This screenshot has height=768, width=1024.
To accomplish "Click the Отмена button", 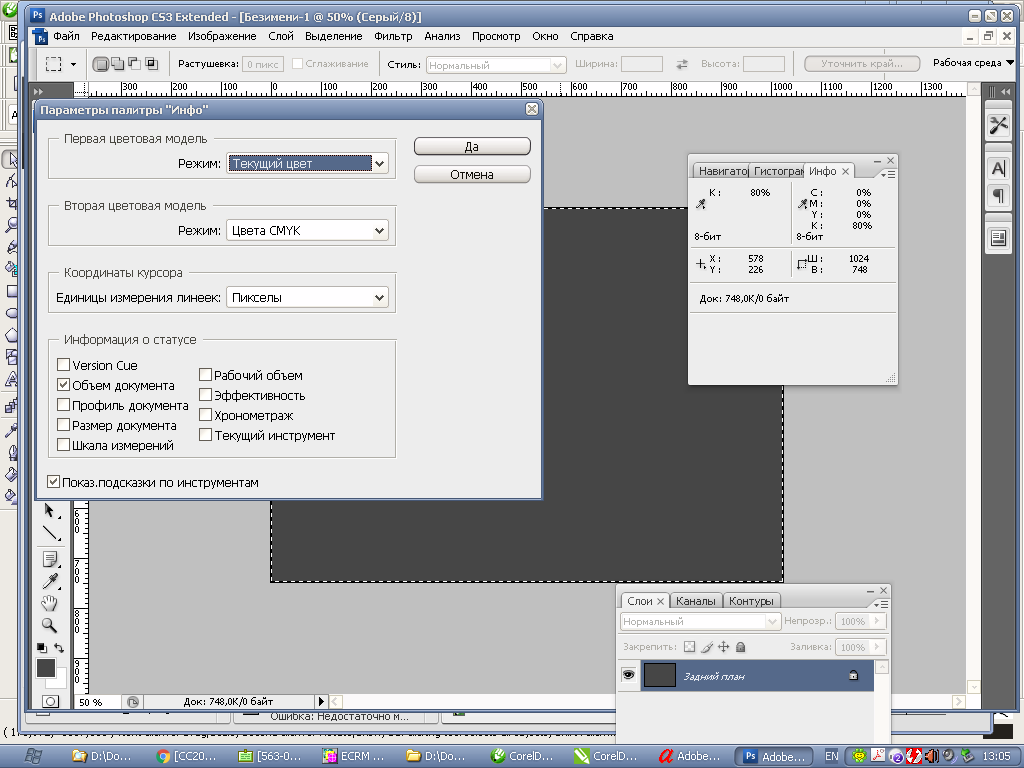I will click(472, 174).
